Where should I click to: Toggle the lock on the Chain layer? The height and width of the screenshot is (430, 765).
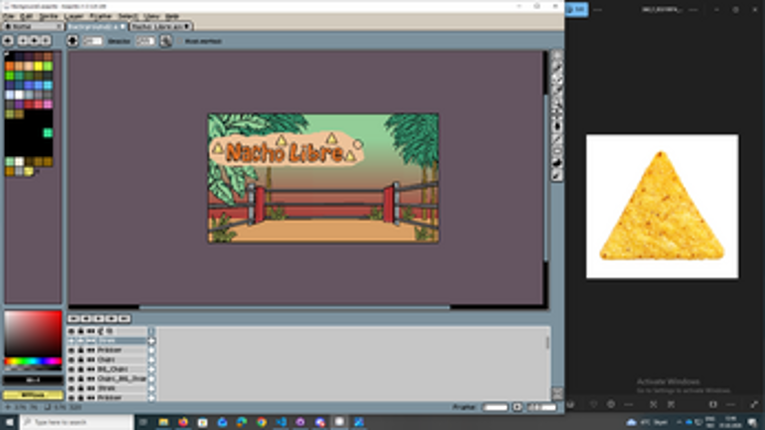click(x=81, y=360)
